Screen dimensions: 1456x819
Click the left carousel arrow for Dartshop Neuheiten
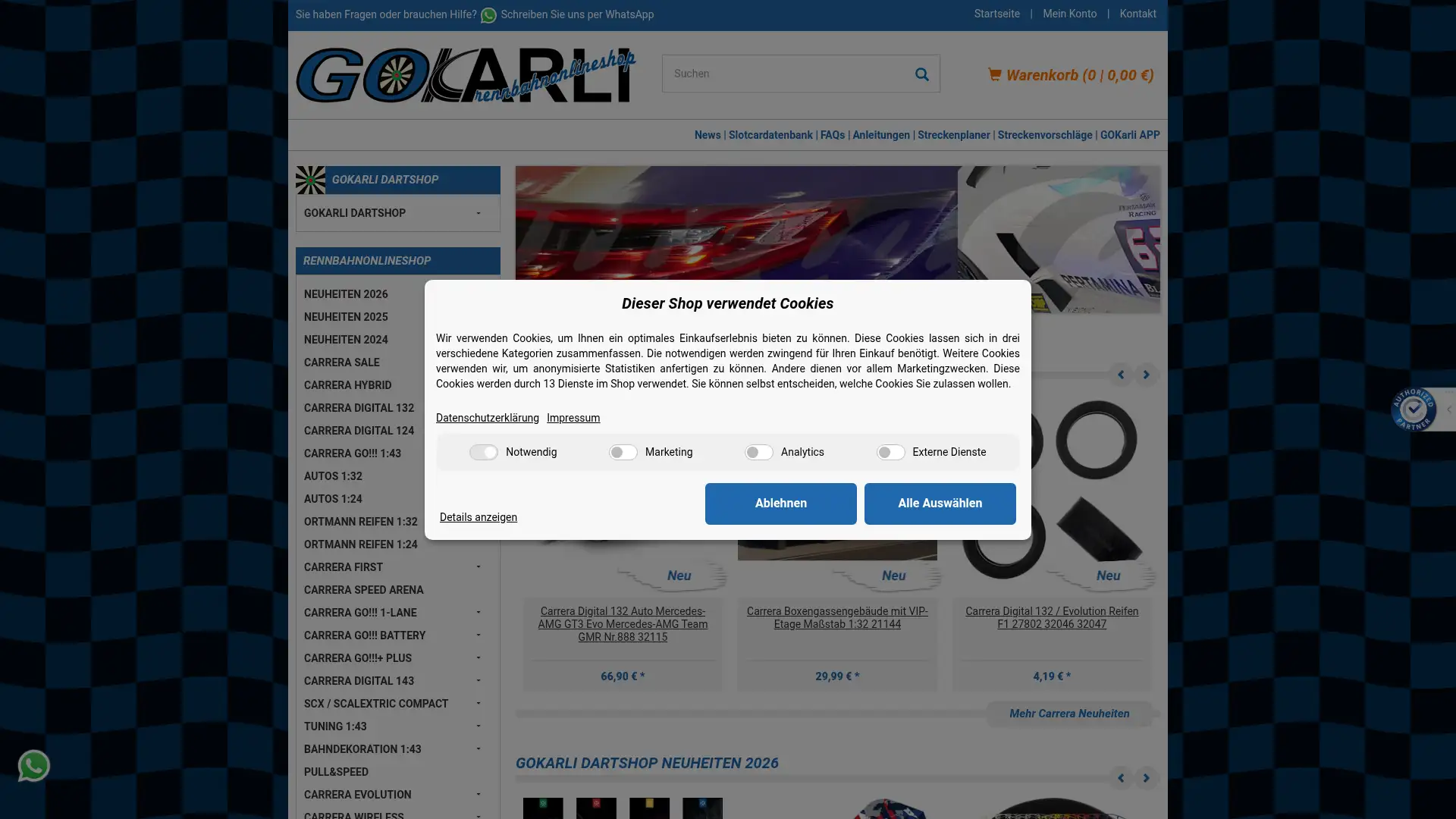click(x=1121, y=777)
